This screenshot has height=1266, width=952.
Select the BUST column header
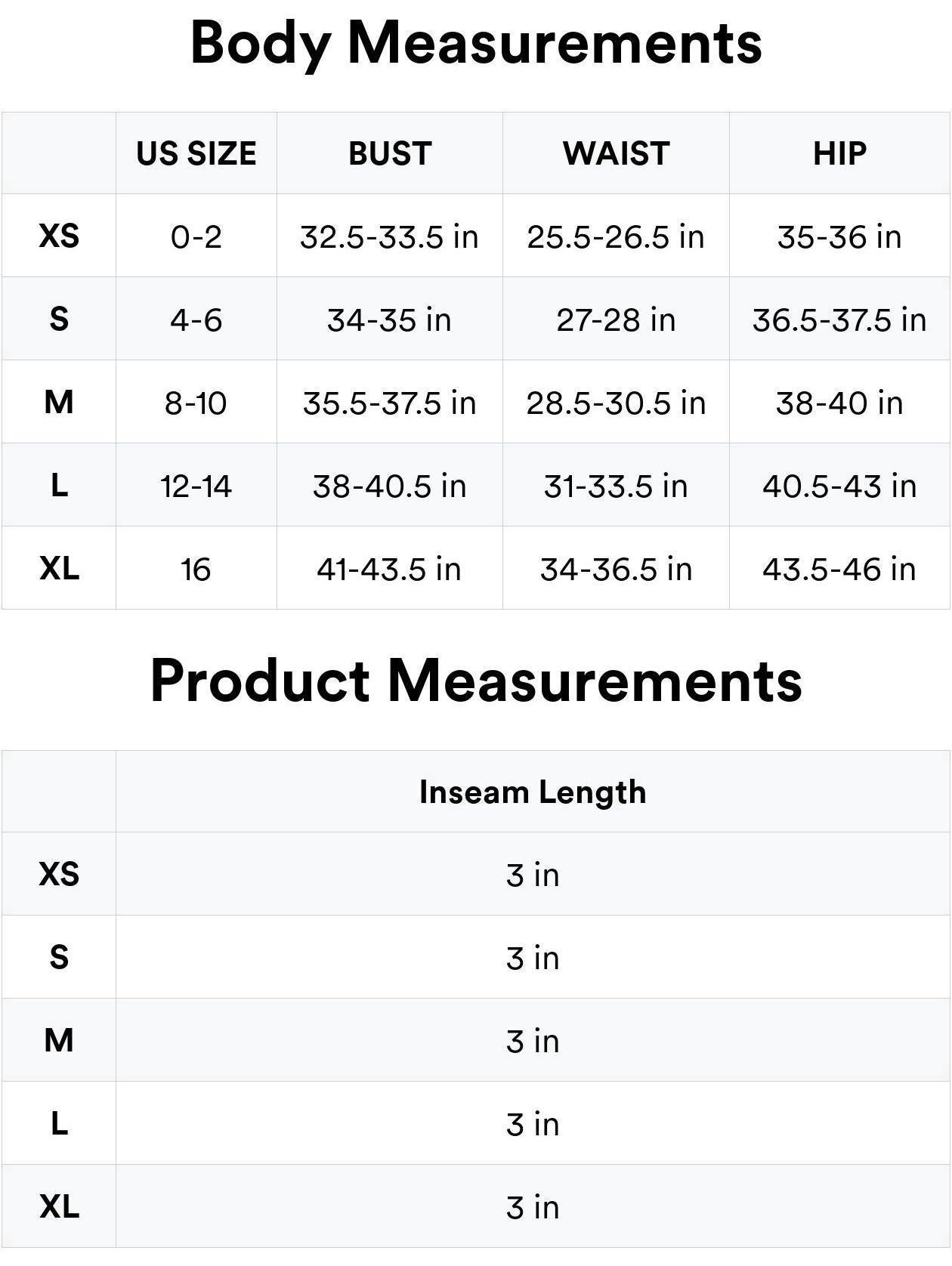coord(390,153)
